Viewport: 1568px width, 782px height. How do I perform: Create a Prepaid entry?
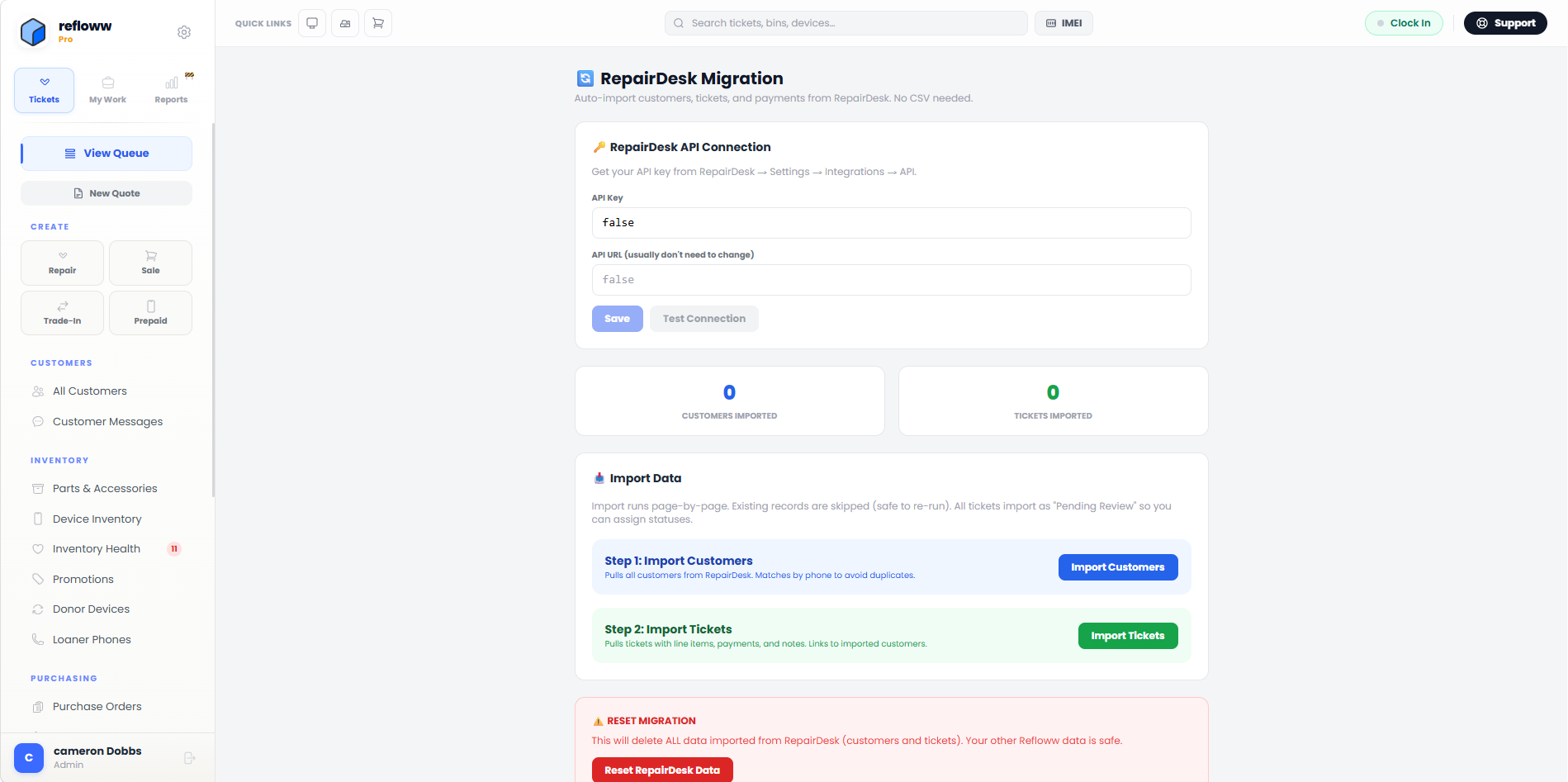click(151, 313)
